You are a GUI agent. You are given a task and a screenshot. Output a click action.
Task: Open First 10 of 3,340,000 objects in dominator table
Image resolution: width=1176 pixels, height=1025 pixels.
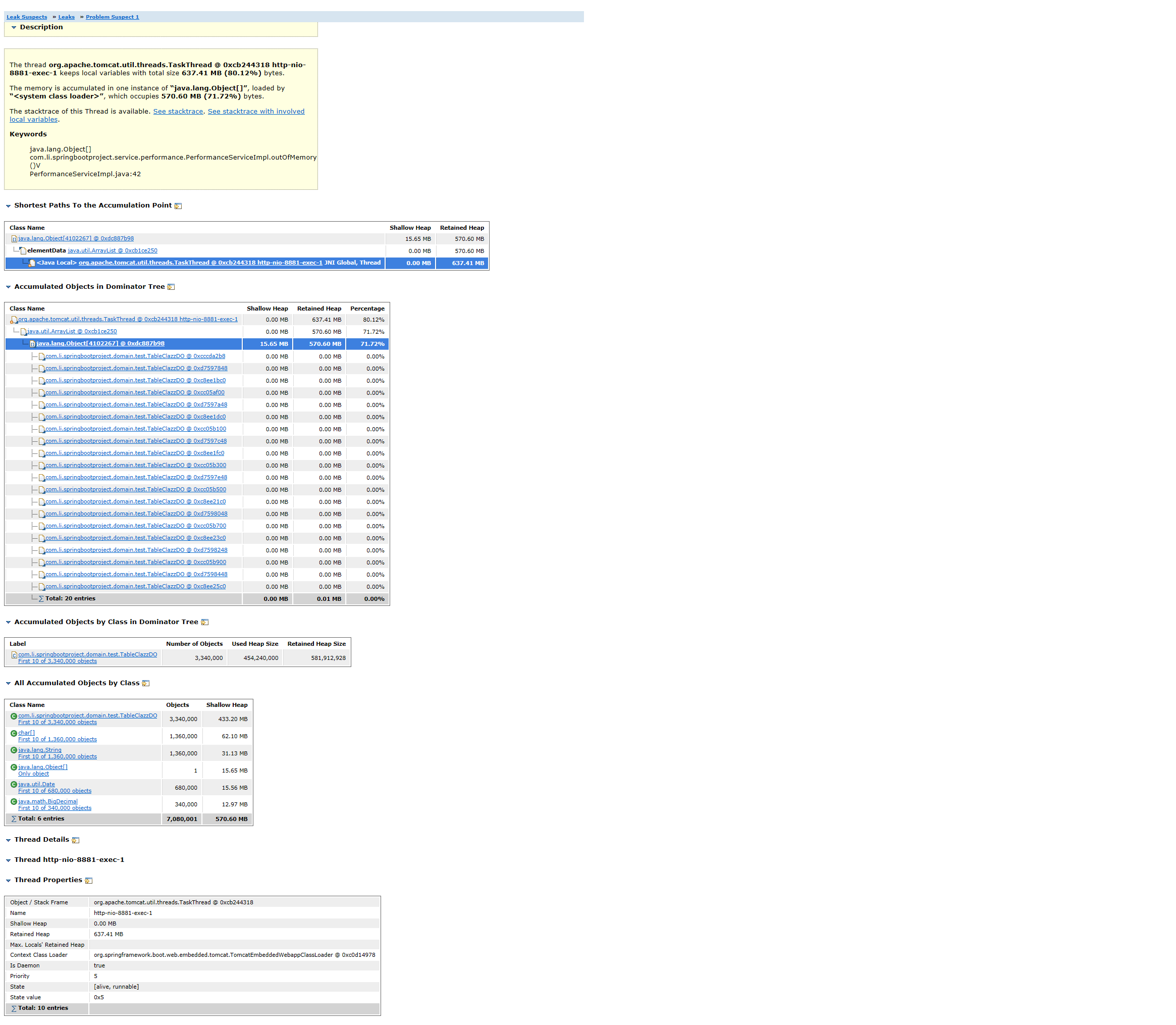coord(57,661)
